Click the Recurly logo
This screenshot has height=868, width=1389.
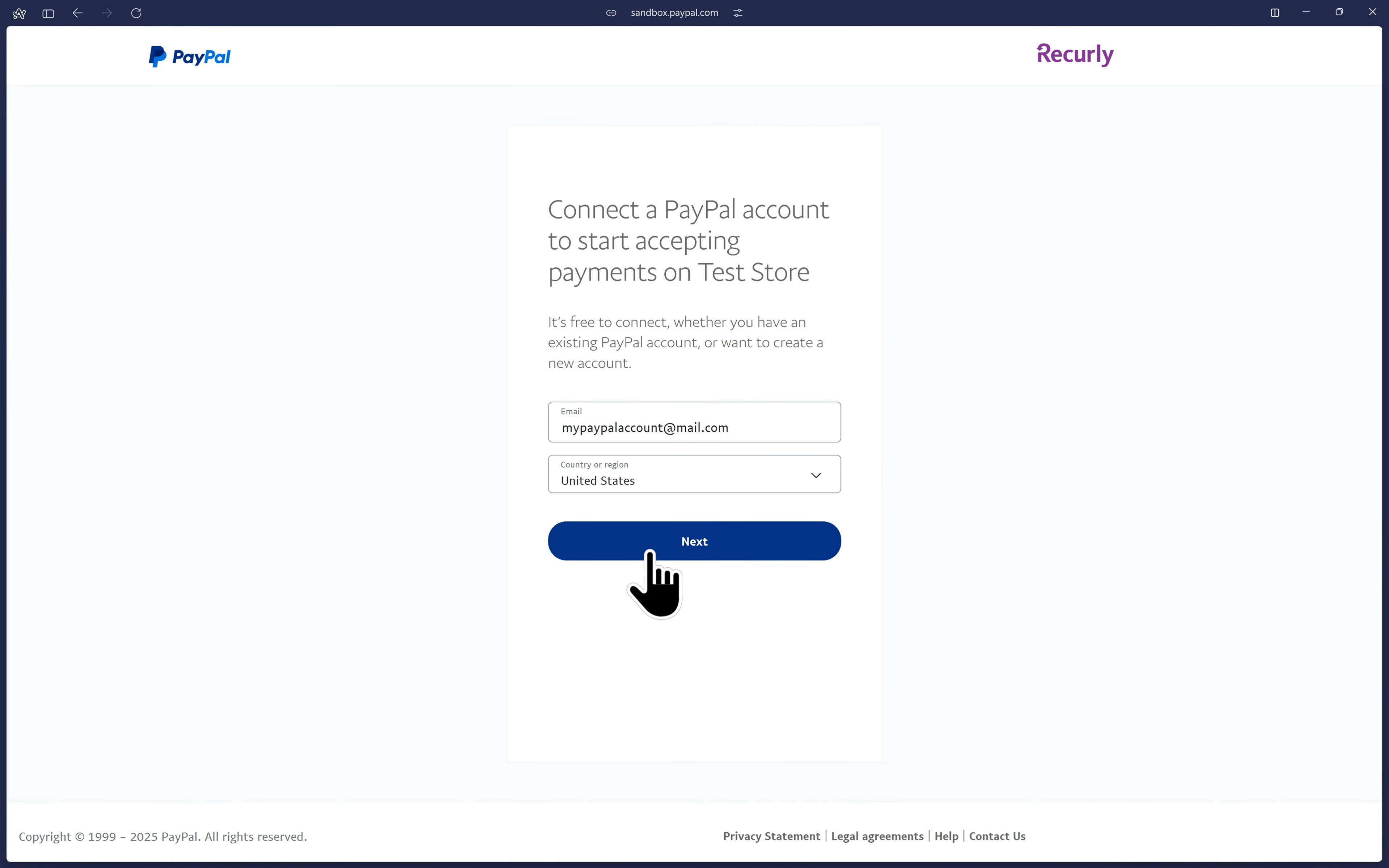click(1075, 55)
